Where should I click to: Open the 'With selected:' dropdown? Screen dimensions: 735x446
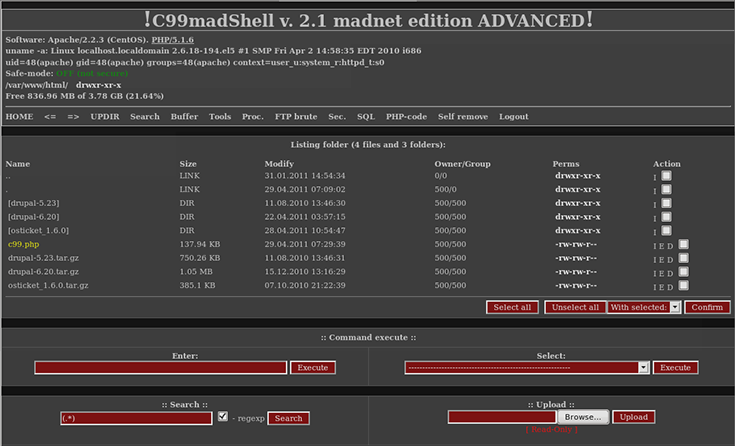point(645,307)
